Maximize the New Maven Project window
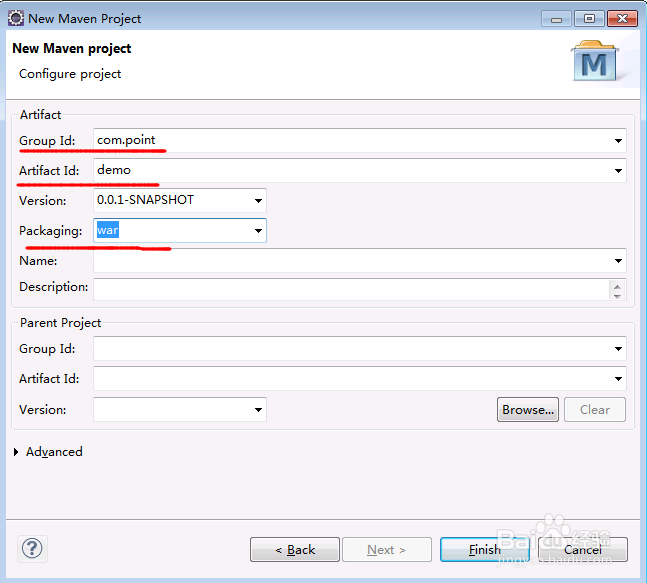This screenshot has height=583, width=647. pyautogui.click(x=589, y=19)
